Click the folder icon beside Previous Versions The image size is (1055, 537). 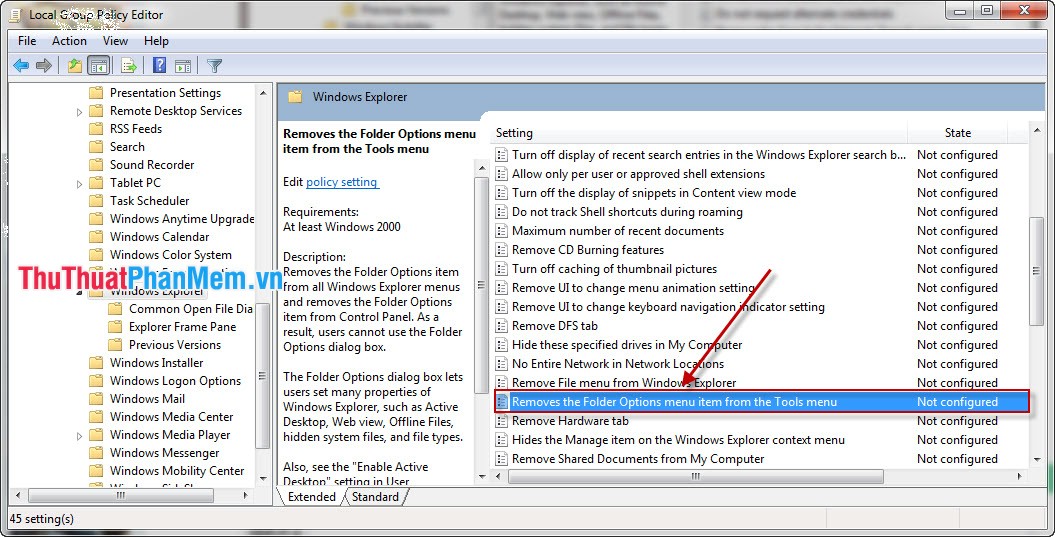[x=116, y=345]
